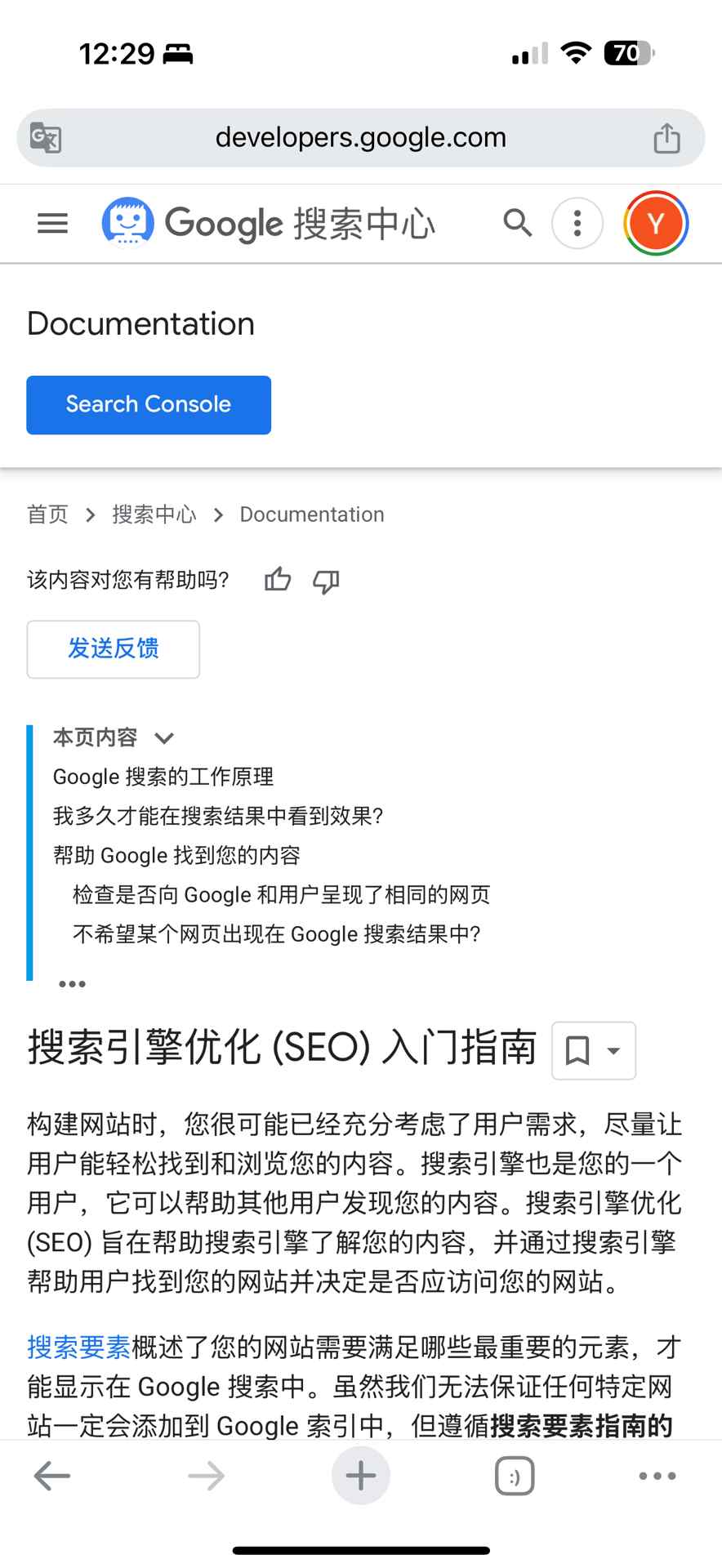Click the Search Console button

tap(149, 405)
